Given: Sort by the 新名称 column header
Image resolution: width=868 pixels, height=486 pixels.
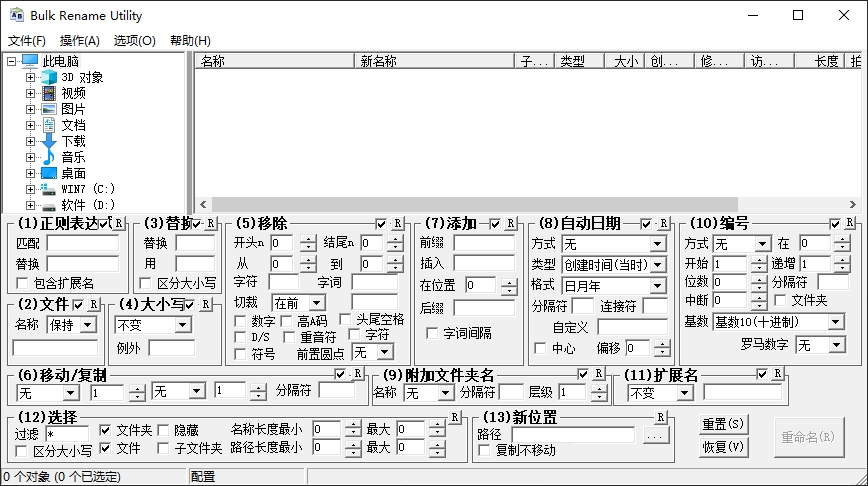Looking at the screenshot, I should pos(435,61).
